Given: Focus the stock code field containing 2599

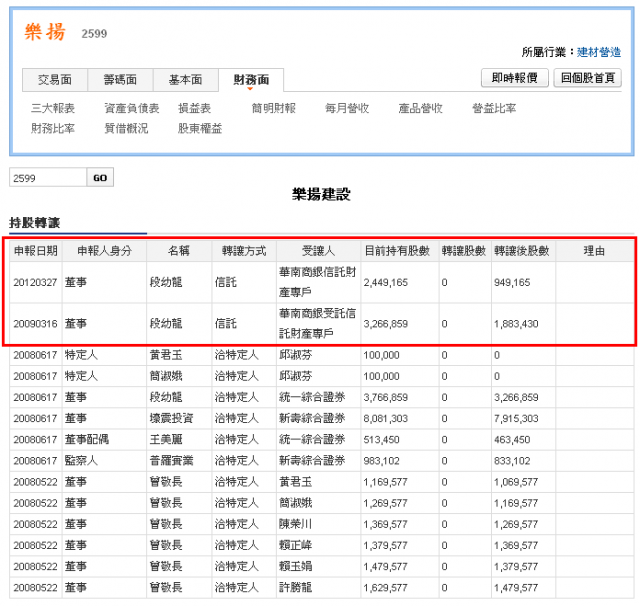Looking at the screenshot, I should tap(48, 178).
